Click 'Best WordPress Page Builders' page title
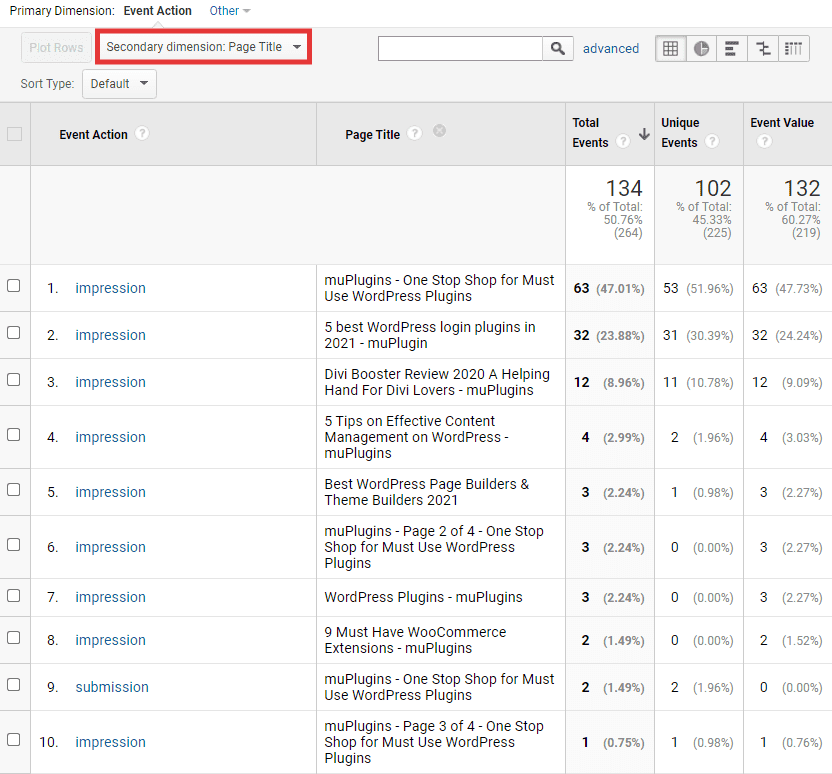 pyautogui.click(x=427, y=492)
